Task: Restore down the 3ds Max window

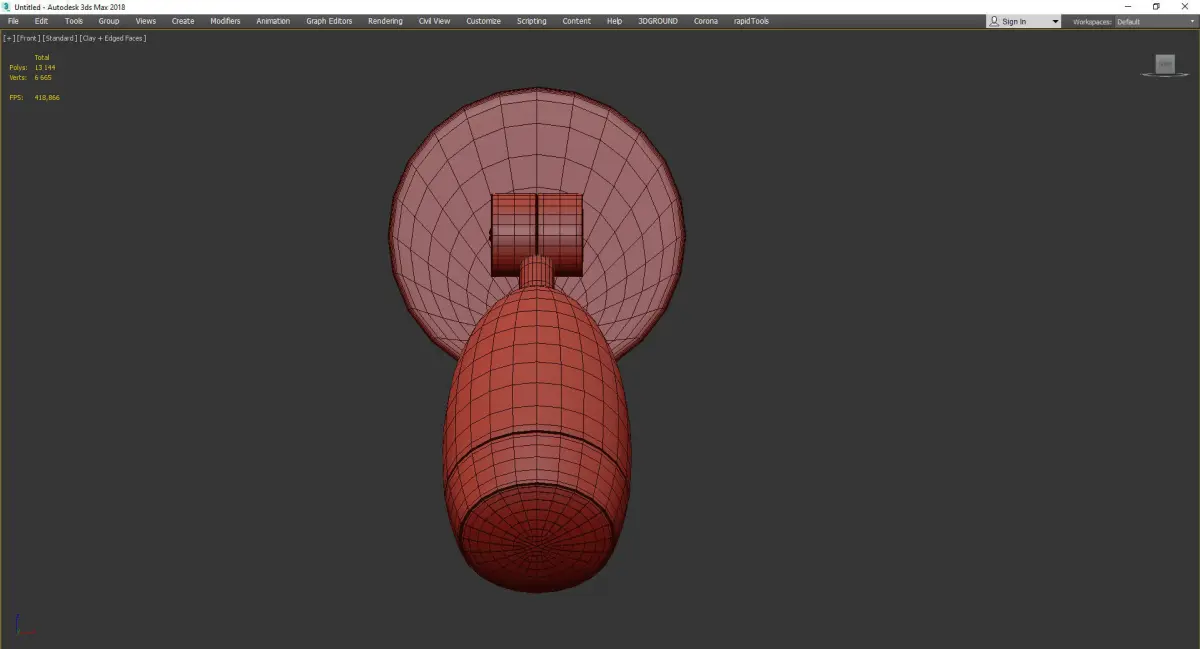Action: pyautogui.click(x=1156, y=7)
